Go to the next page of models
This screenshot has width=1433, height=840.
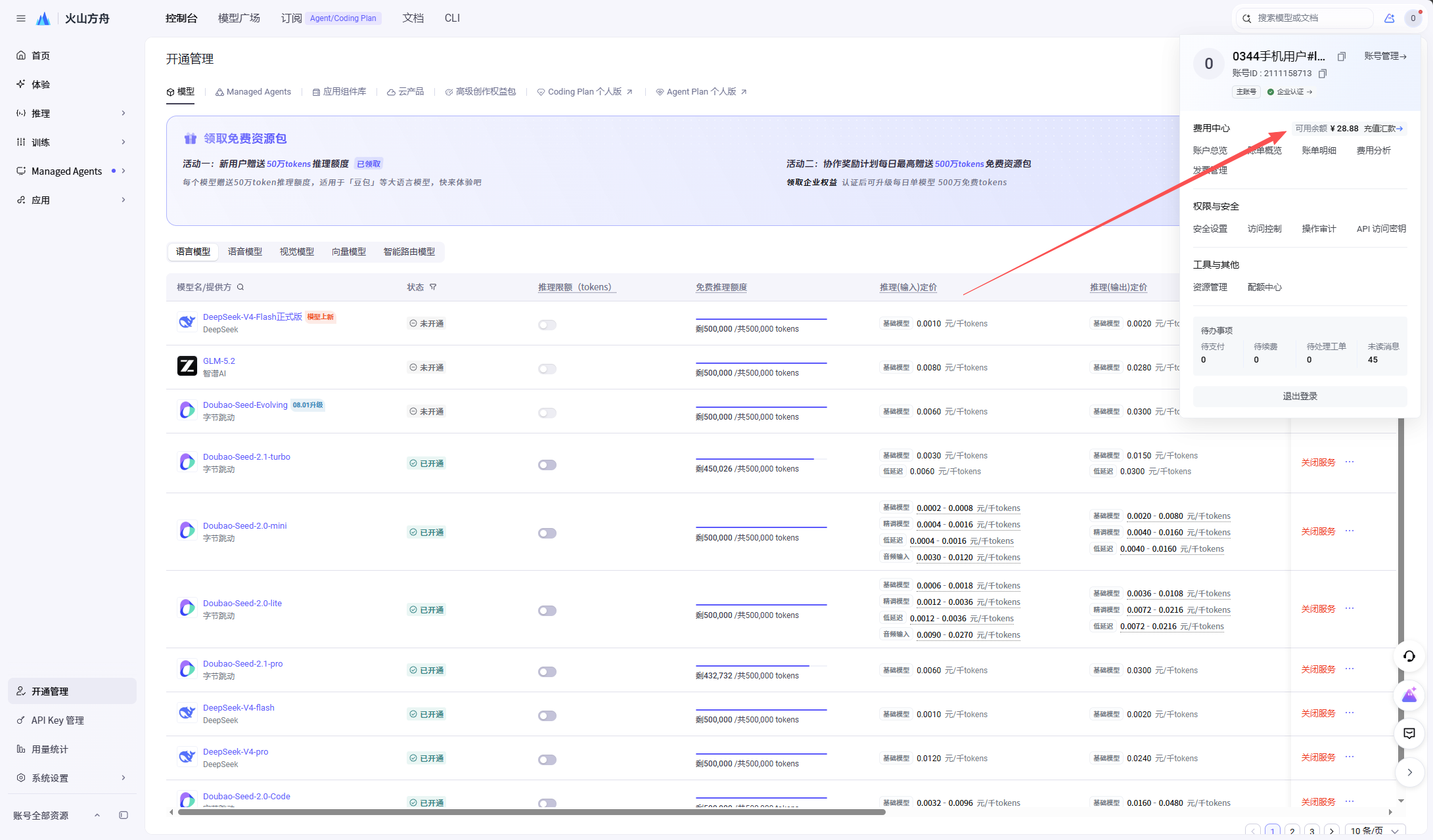[x=1332, y=831]
